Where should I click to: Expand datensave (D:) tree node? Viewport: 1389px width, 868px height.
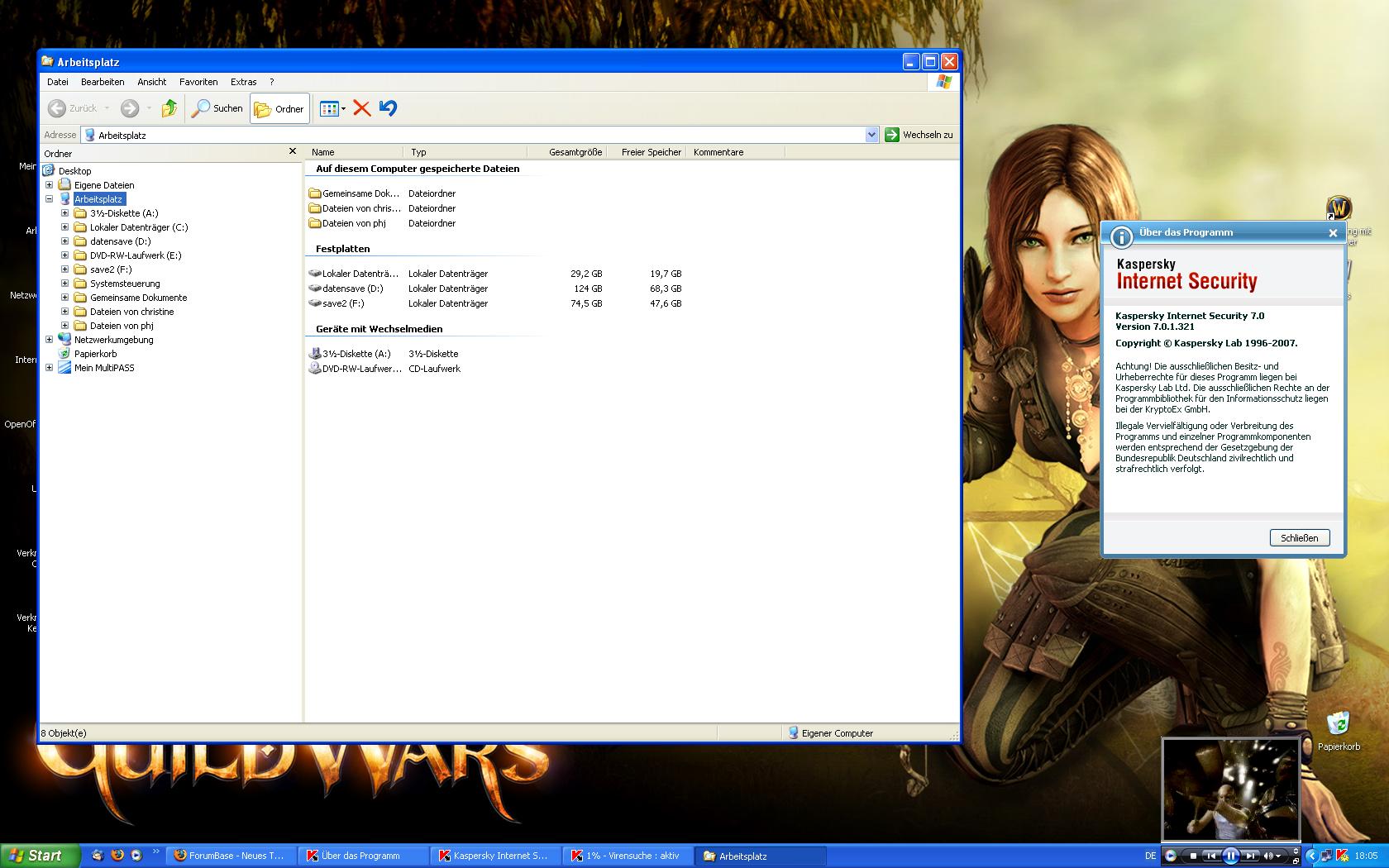65,241
